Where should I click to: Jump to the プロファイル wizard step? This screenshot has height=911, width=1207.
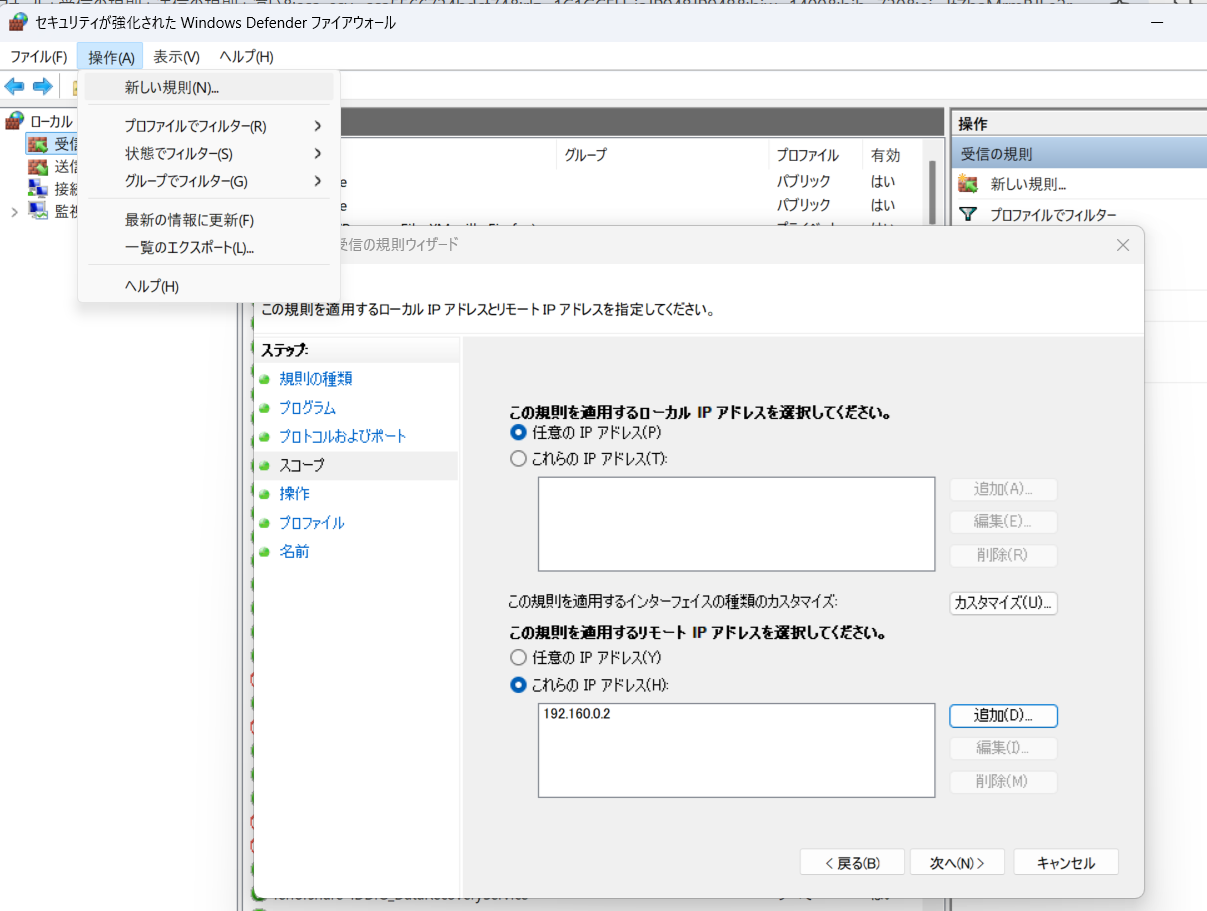(x=312, y=523)
